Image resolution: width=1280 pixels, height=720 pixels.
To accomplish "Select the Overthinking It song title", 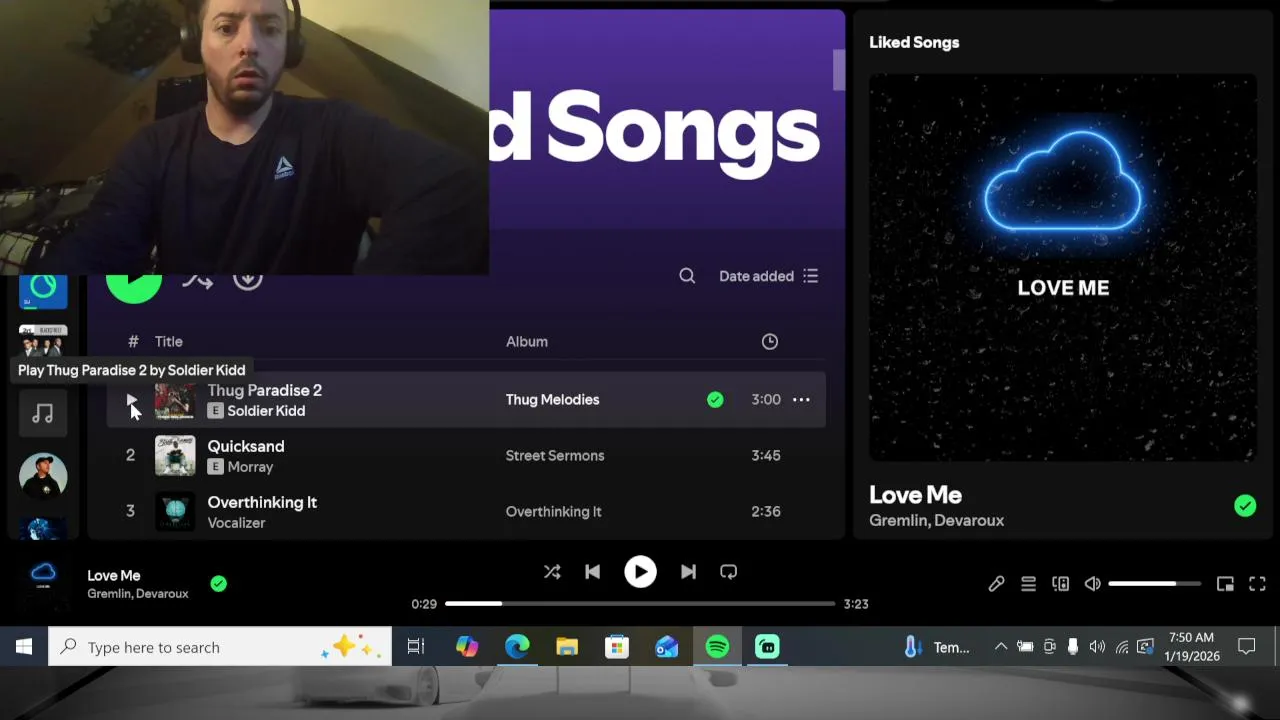I will click(262, 502).
